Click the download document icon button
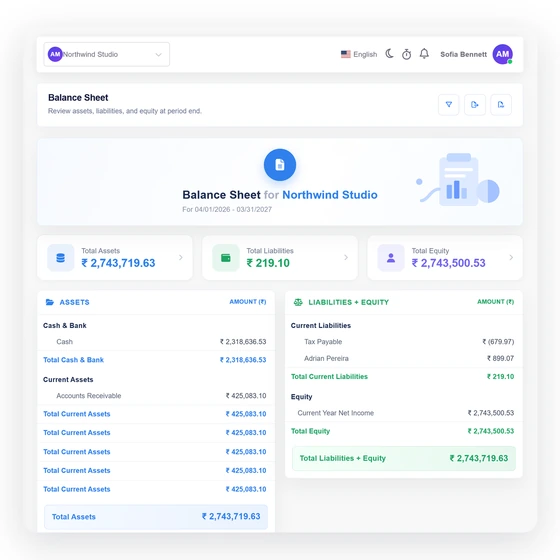This screenshot has width=560, height=560. [501, 105]
